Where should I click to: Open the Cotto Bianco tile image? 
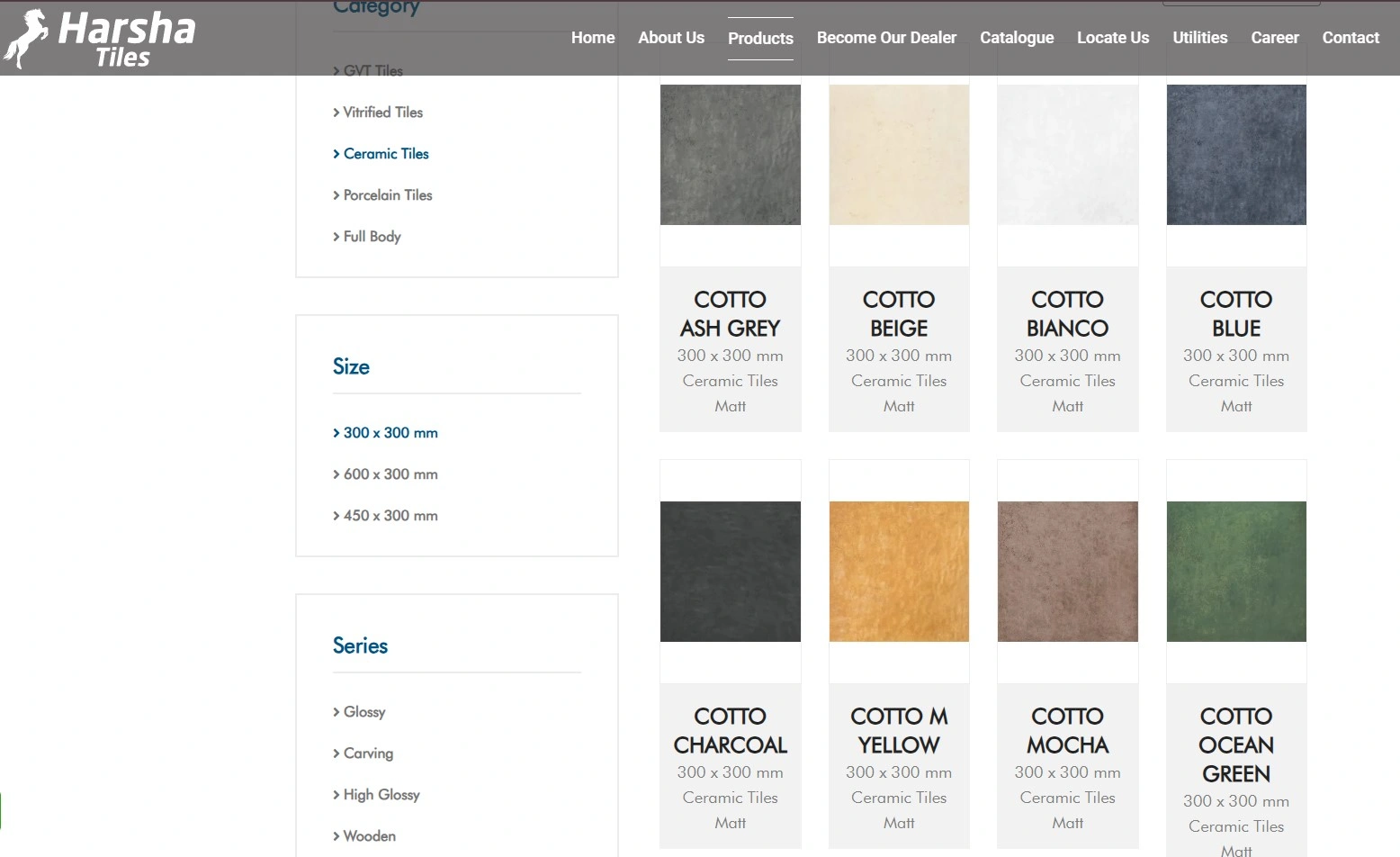(1068, 155)
